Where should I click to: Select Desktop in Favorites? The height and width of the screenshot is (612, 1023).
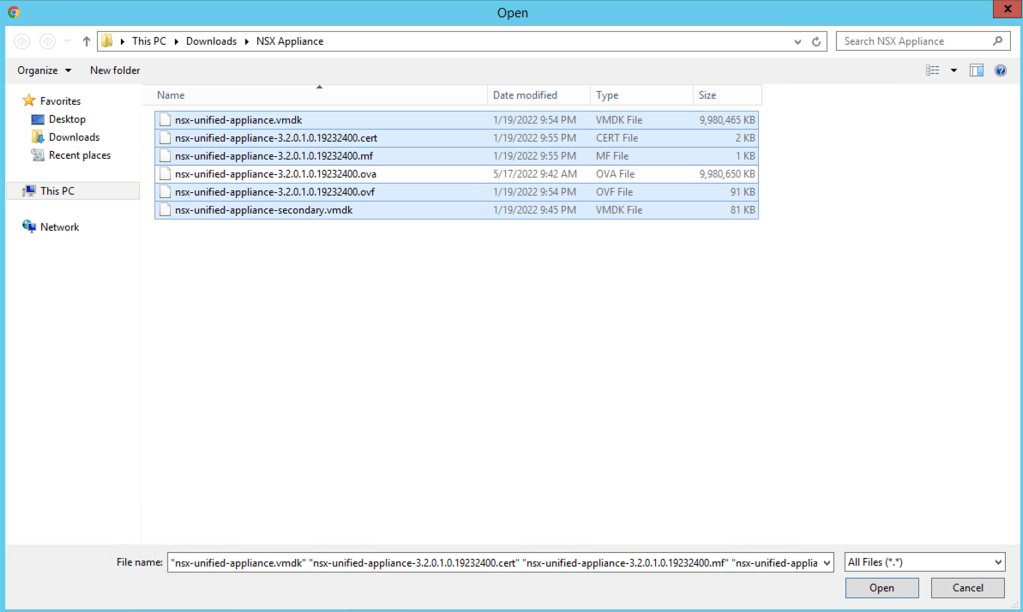coord(66,119)
